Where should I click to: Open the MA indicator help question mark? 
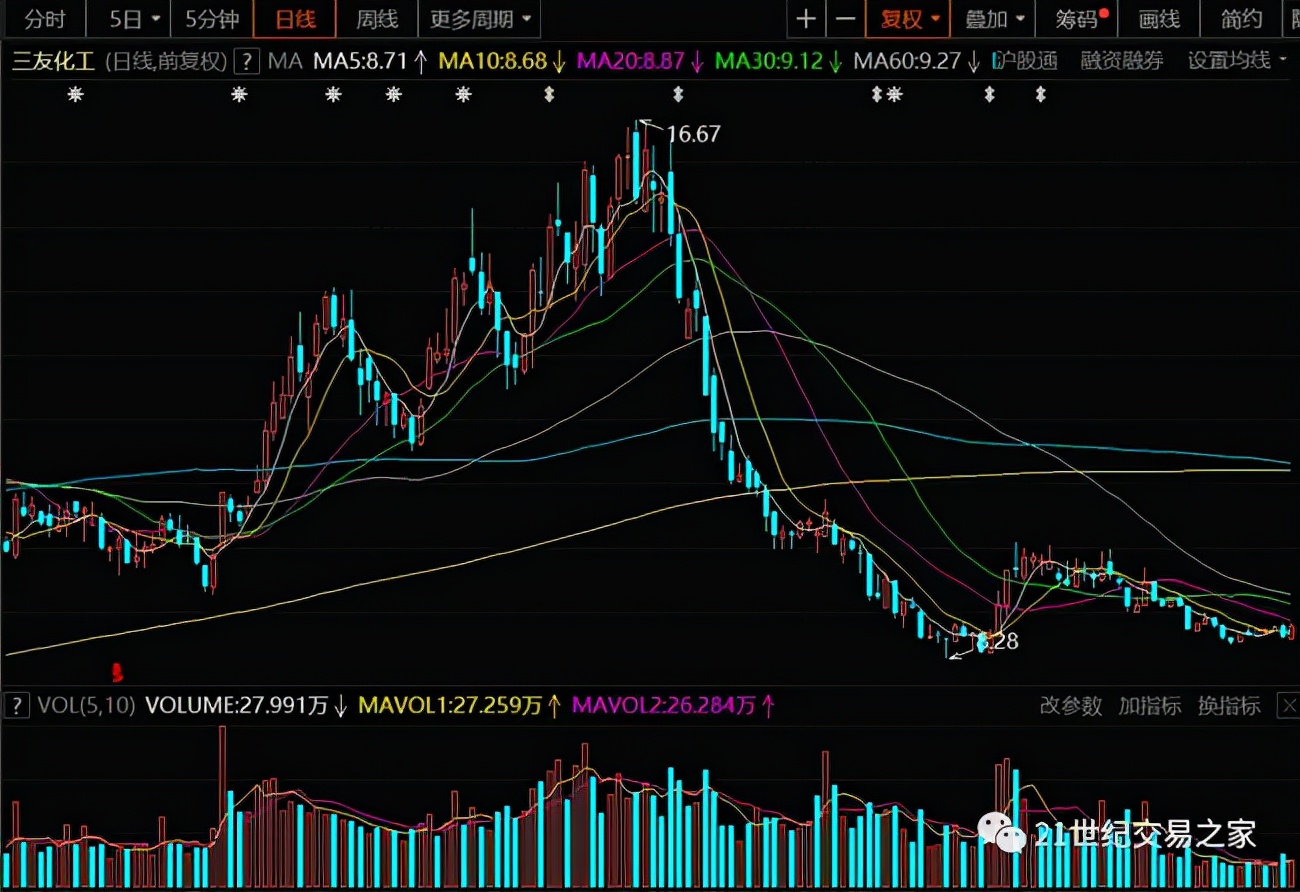(246, 61)
